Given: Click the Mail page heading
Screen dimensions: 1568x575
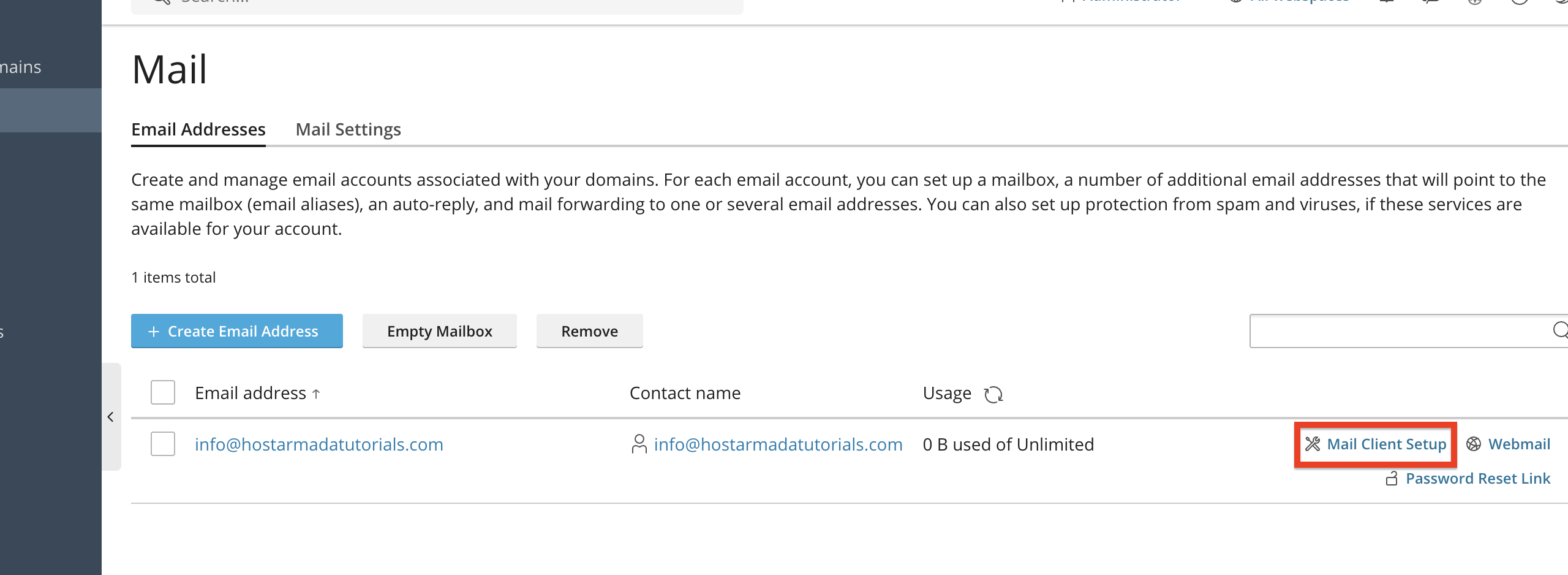Looking at the screenshot, I should 170,69.
